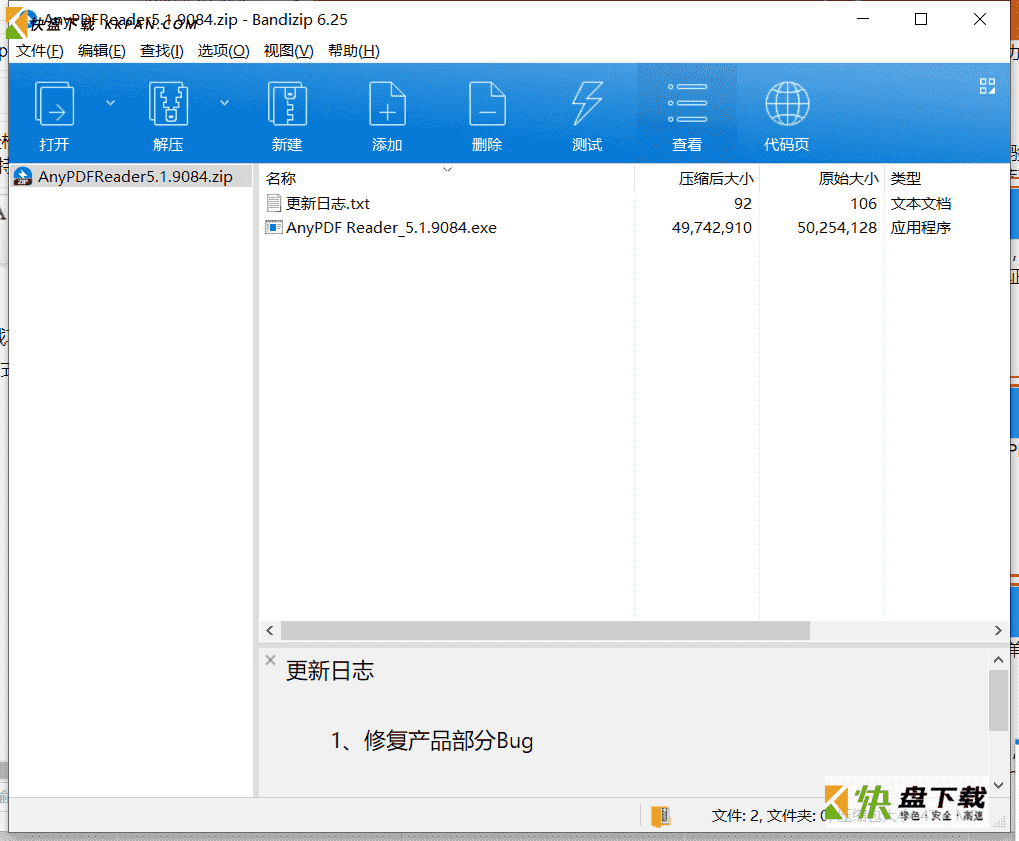Screen dimensions: 1019x841
Task: Sort by Type (类型) column header
Action: point(906,178)
